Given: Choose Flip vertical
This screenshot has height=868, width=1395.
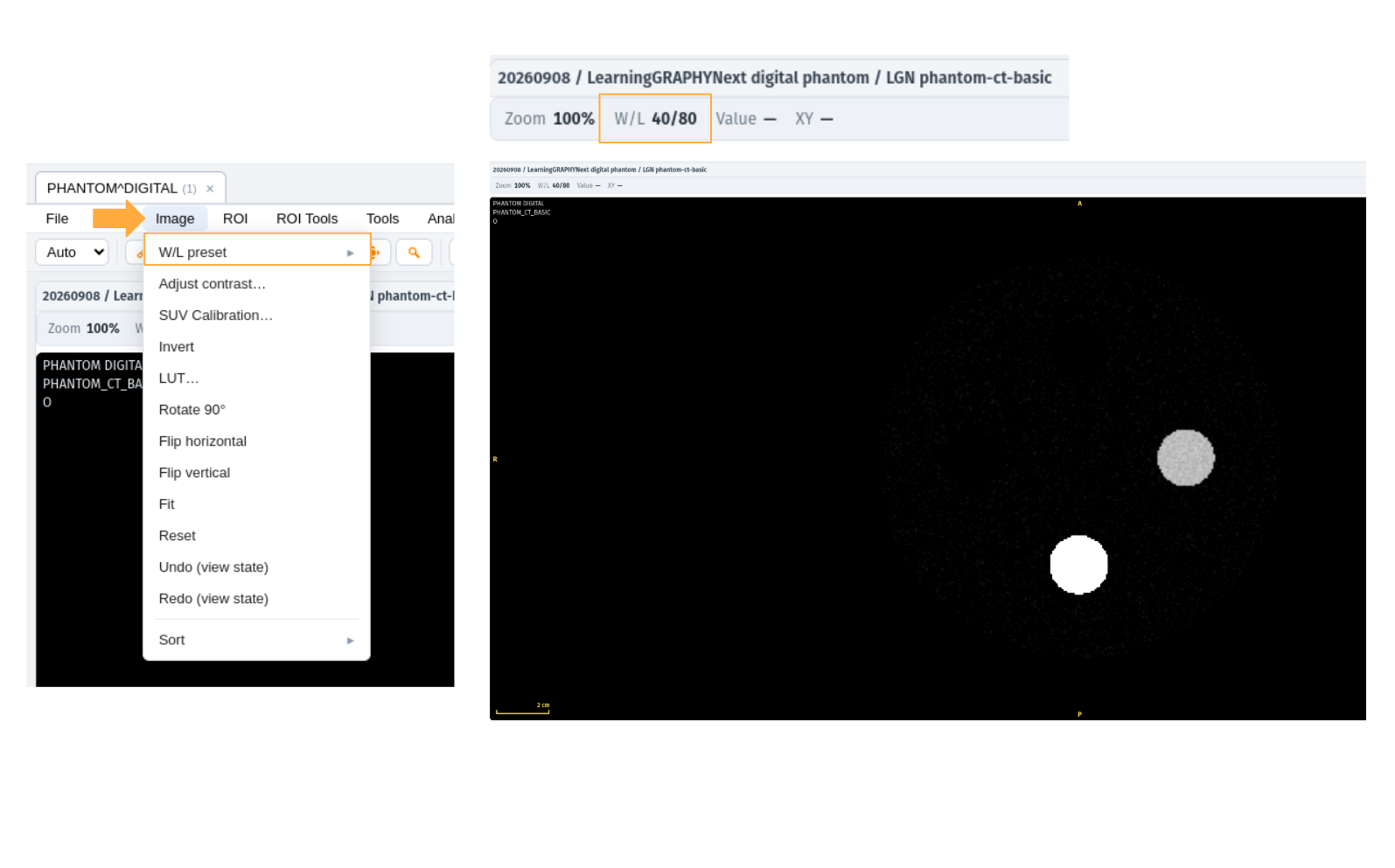Looking at the screenshot, I should pos(257,473).
